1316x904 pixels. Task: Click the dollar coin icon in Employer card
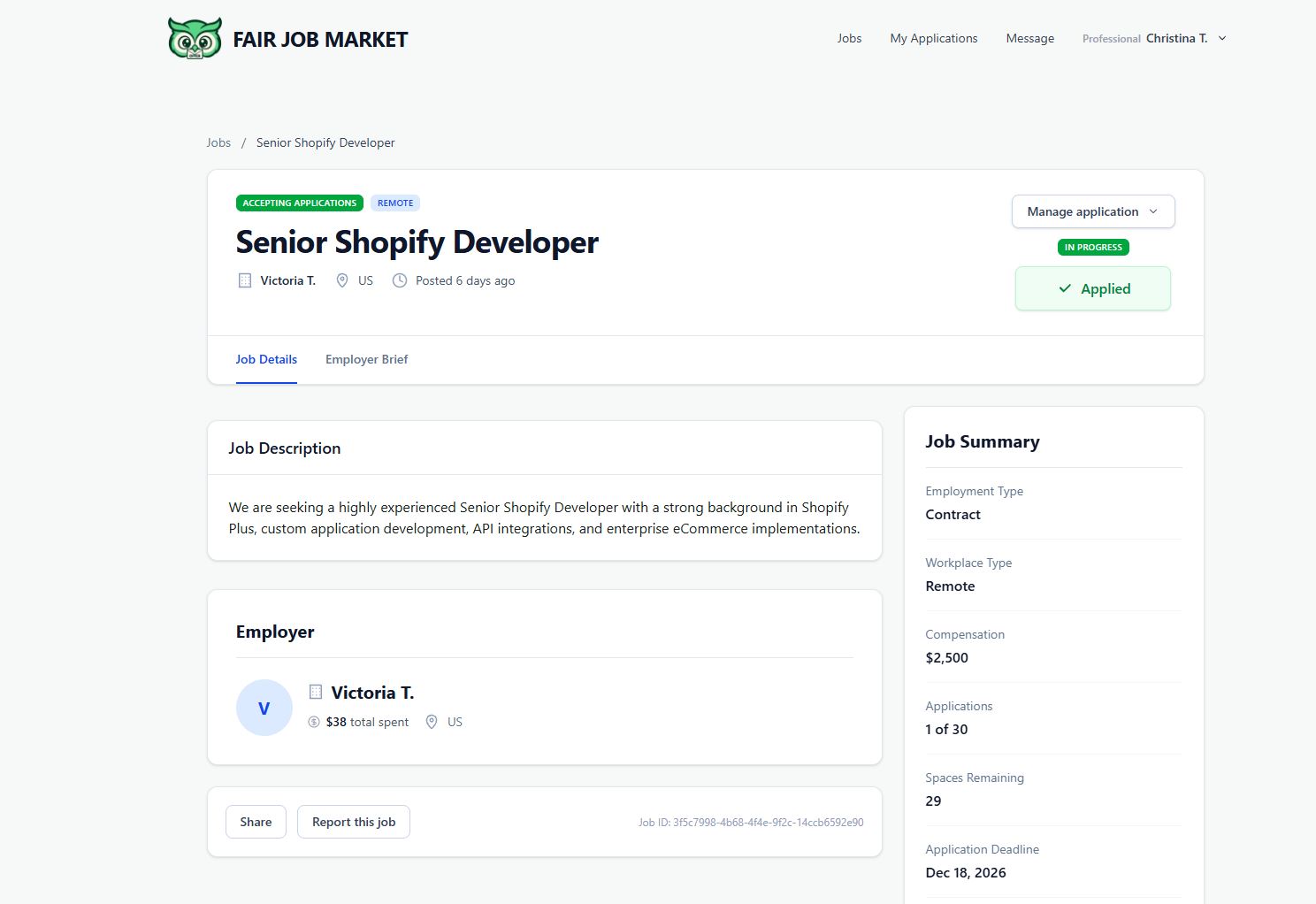314,722
